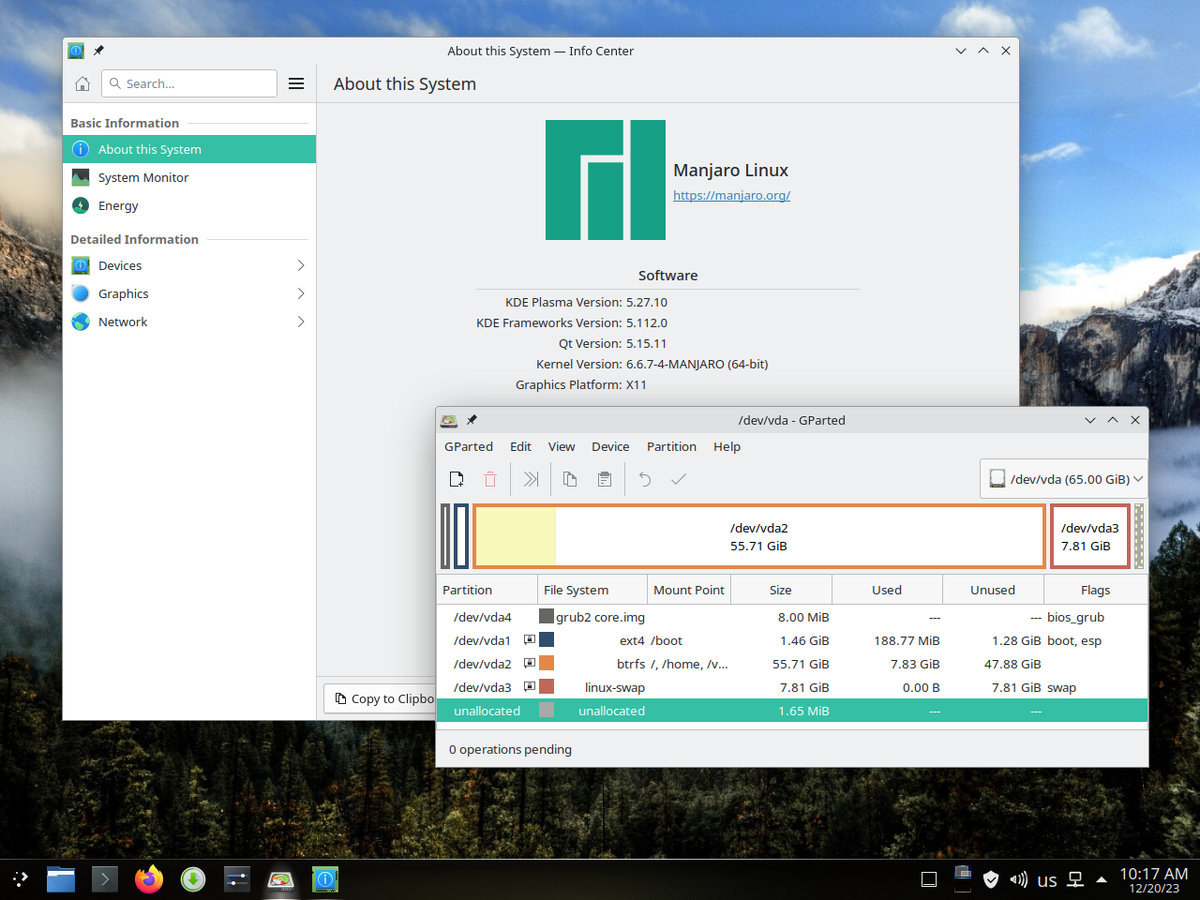Show hidden system tray icons
The height and width of the screenshot is (900, 1200).
tap(1102, 880)
